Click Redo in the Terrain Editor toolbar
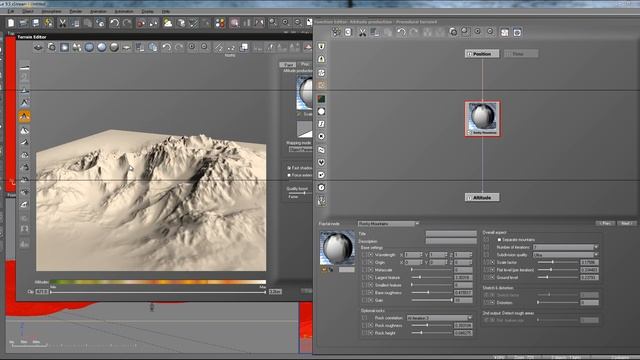Screen dimensions: 640x360 click(179, 47)
